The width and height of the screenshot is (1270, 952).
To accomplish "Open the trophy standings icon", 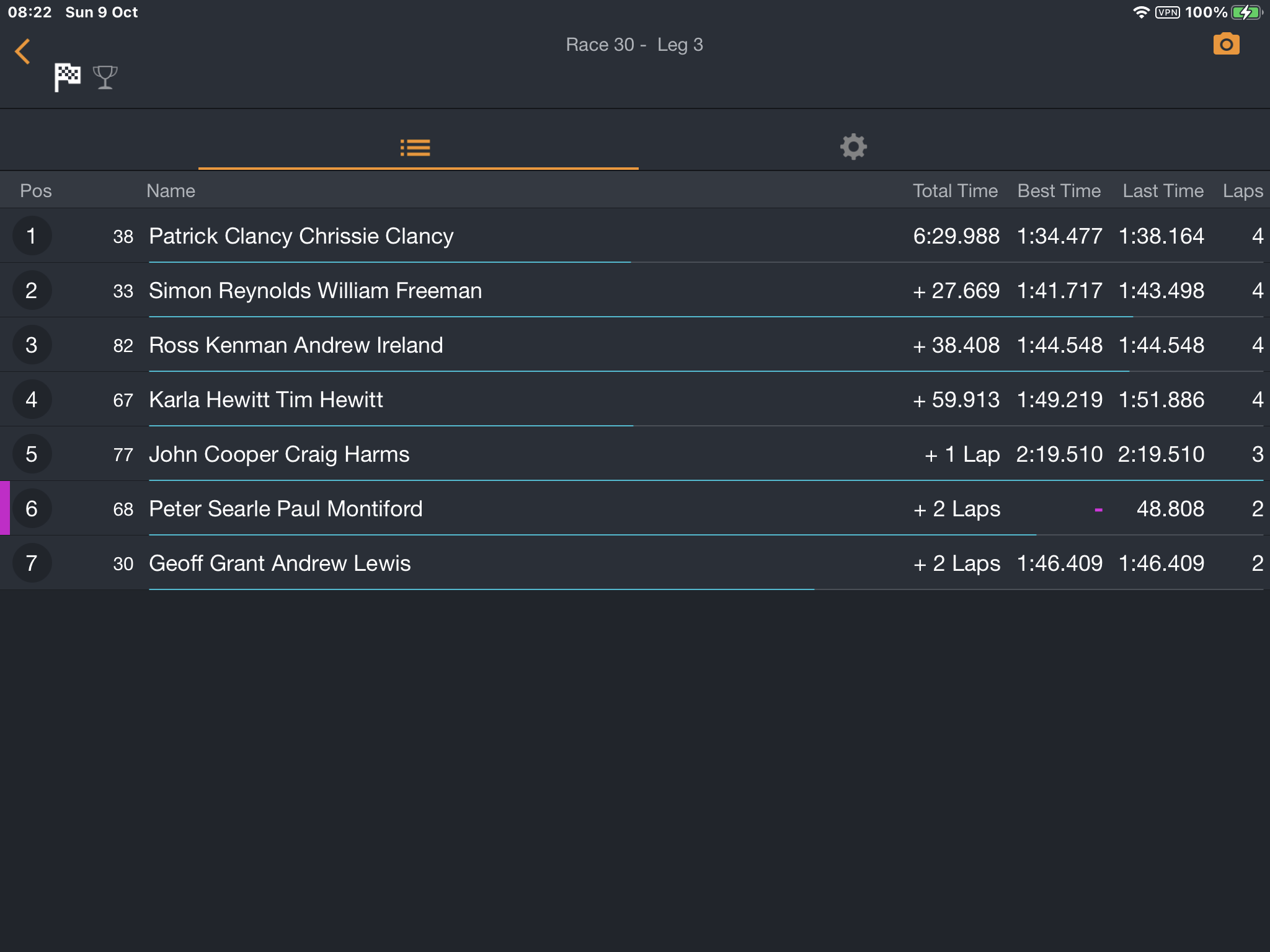I will pyautogui.click(x=105, y=77).
